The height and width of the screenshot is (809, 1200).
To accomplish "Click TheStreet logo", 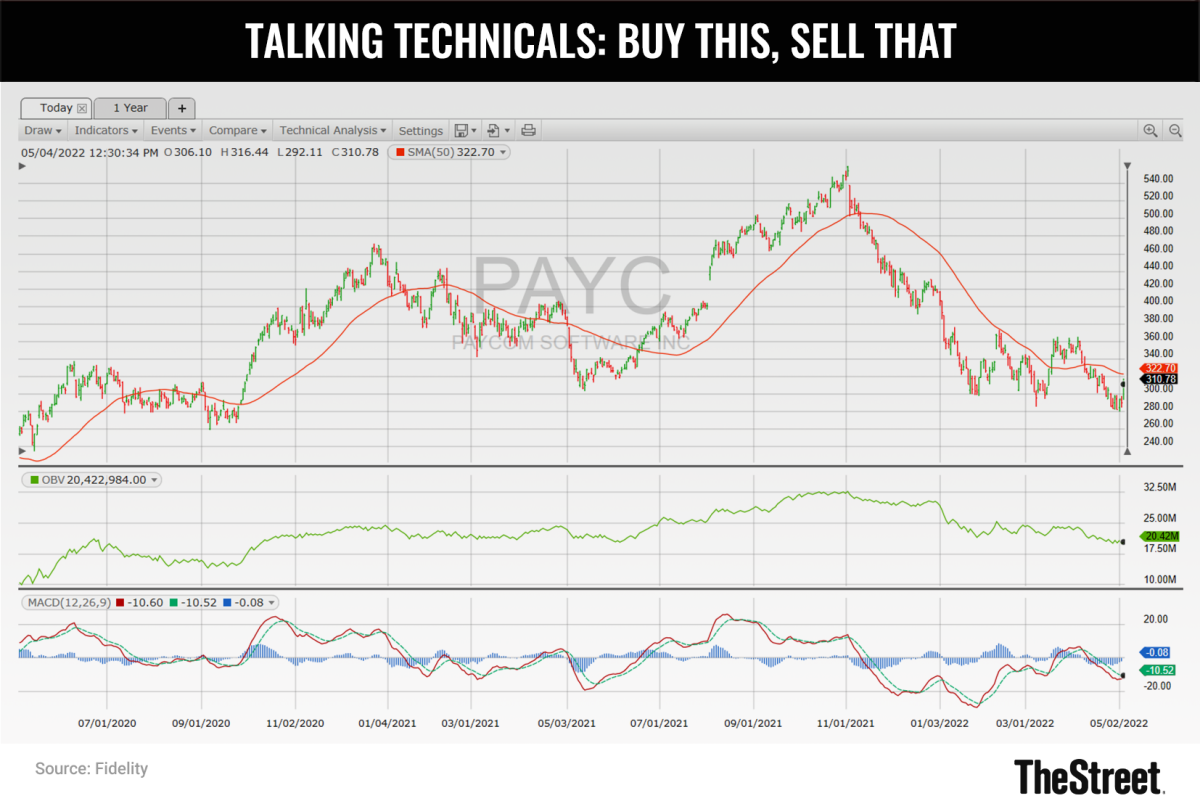I will (x=1090, y=776).
